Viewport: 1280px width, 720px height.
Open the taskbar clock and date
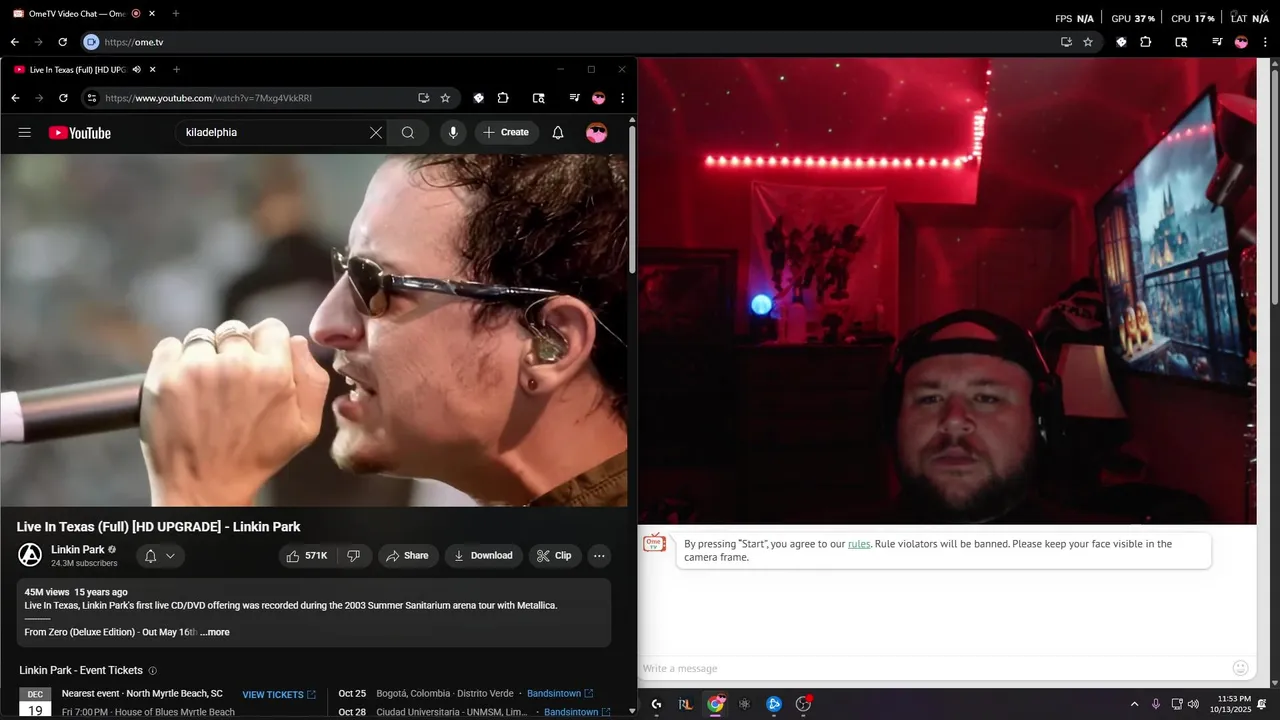pyautogui.click(x=1230, y=704)
